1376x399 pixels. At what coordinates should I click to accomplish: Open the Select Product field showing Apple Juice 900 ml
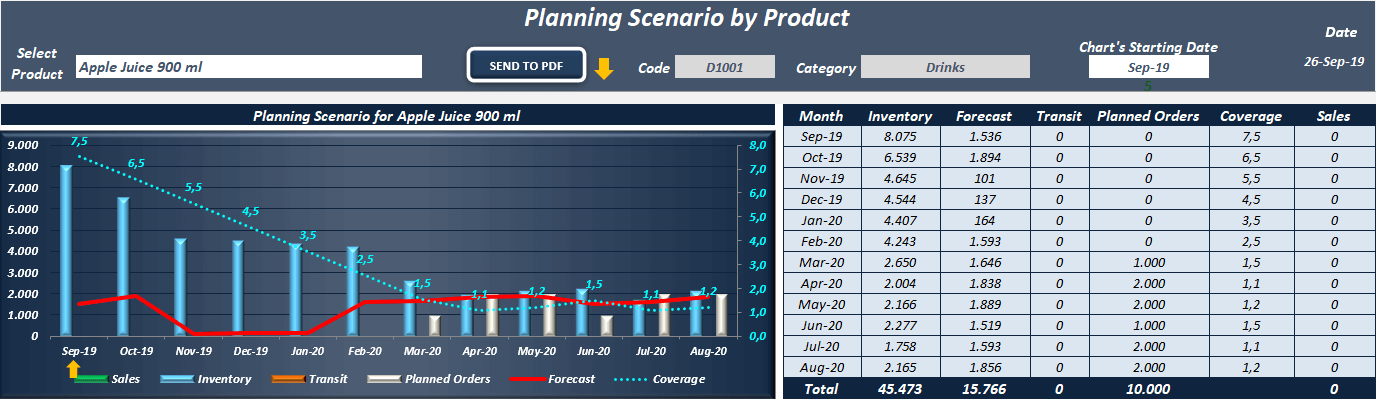249,67
